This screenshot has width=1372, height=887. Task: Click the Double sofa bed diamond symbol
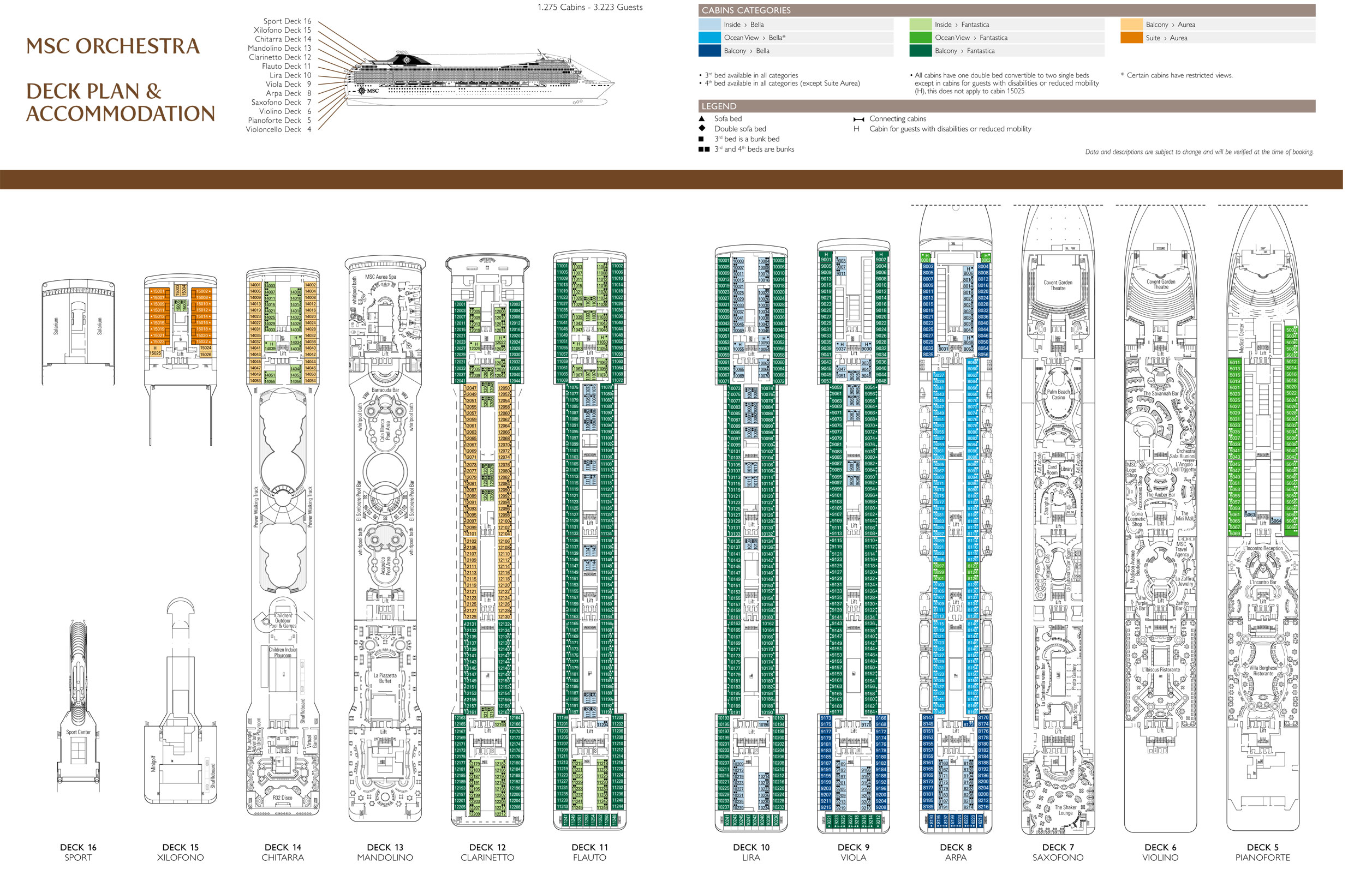[x=701, y=128]
